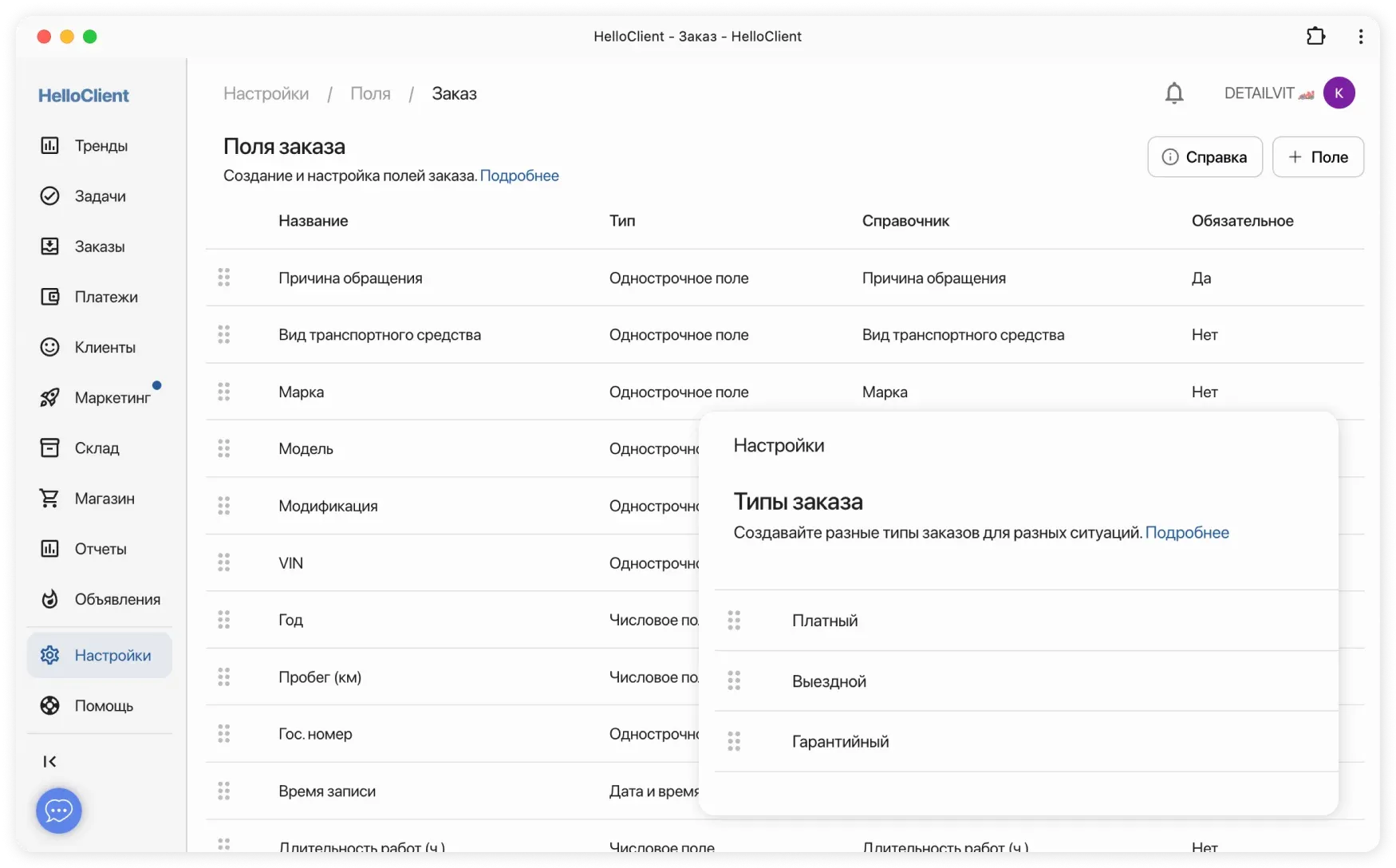Open the Клиенты section via its icon
This screenshot has width=1396, height=868.
49,346
